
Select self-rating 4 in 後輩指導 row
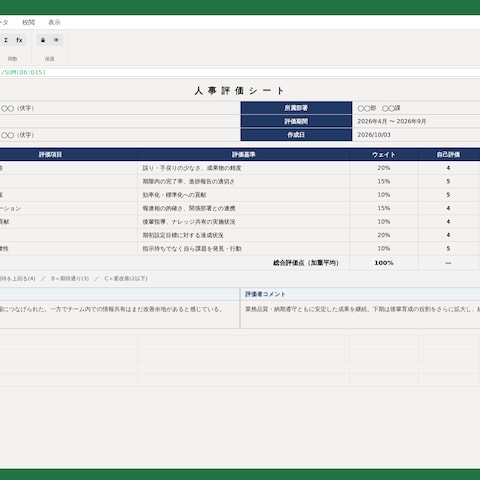pyautogui.click(x=448, y=222)
